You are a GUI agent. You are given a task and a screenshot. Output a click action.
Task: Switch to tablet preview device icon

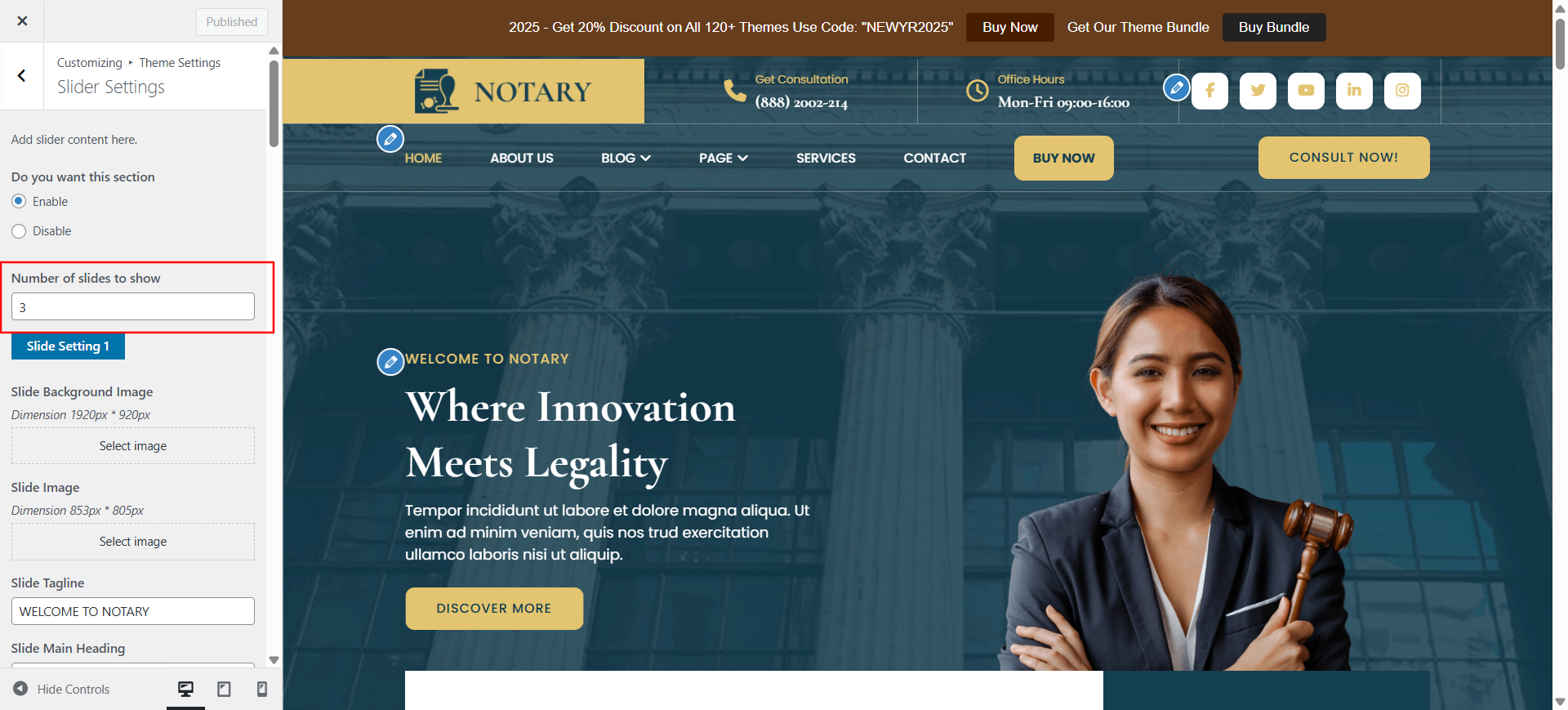tap(224, 690)
